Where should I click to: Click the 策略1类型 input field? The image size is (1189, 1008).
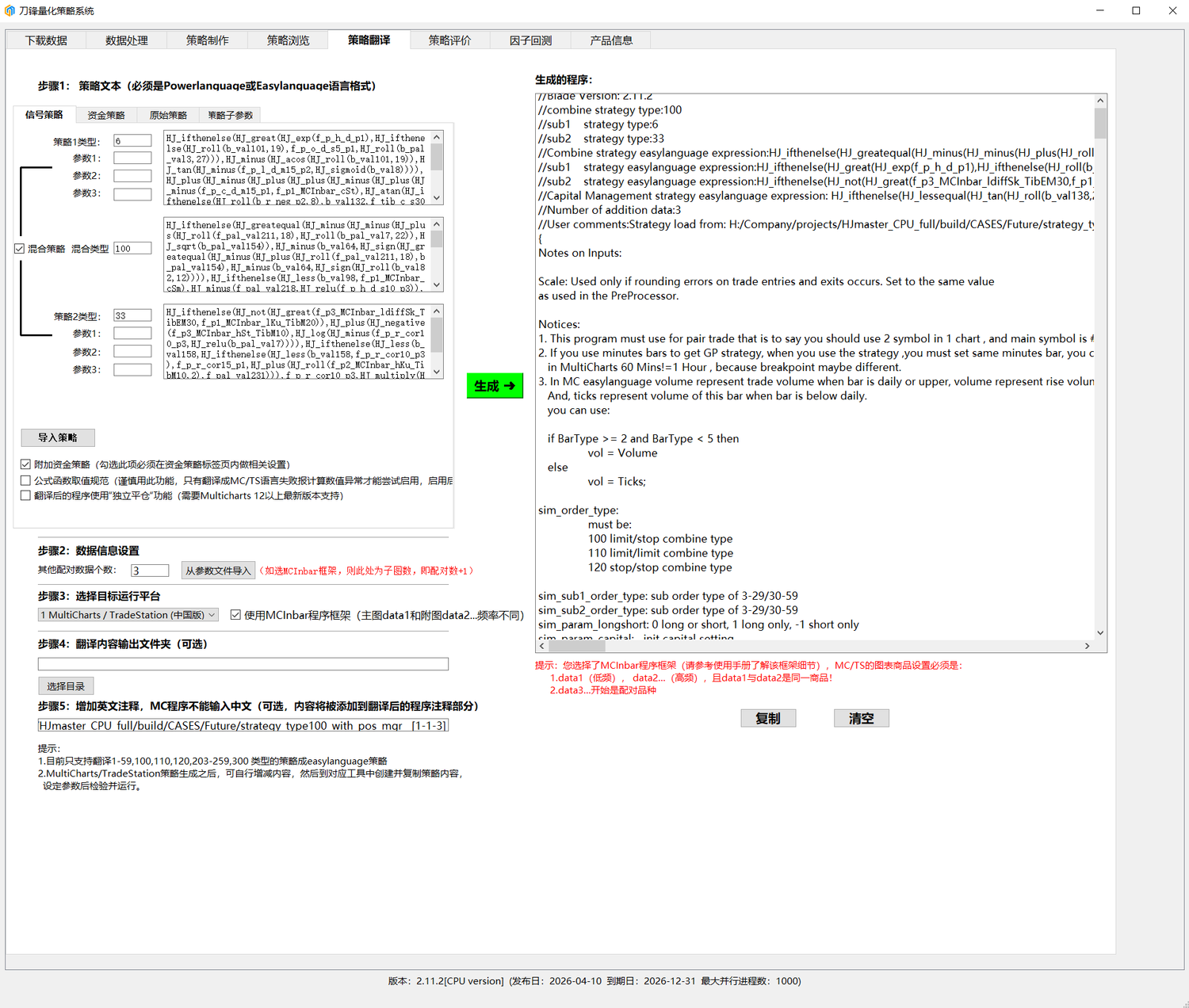(132, 141)
